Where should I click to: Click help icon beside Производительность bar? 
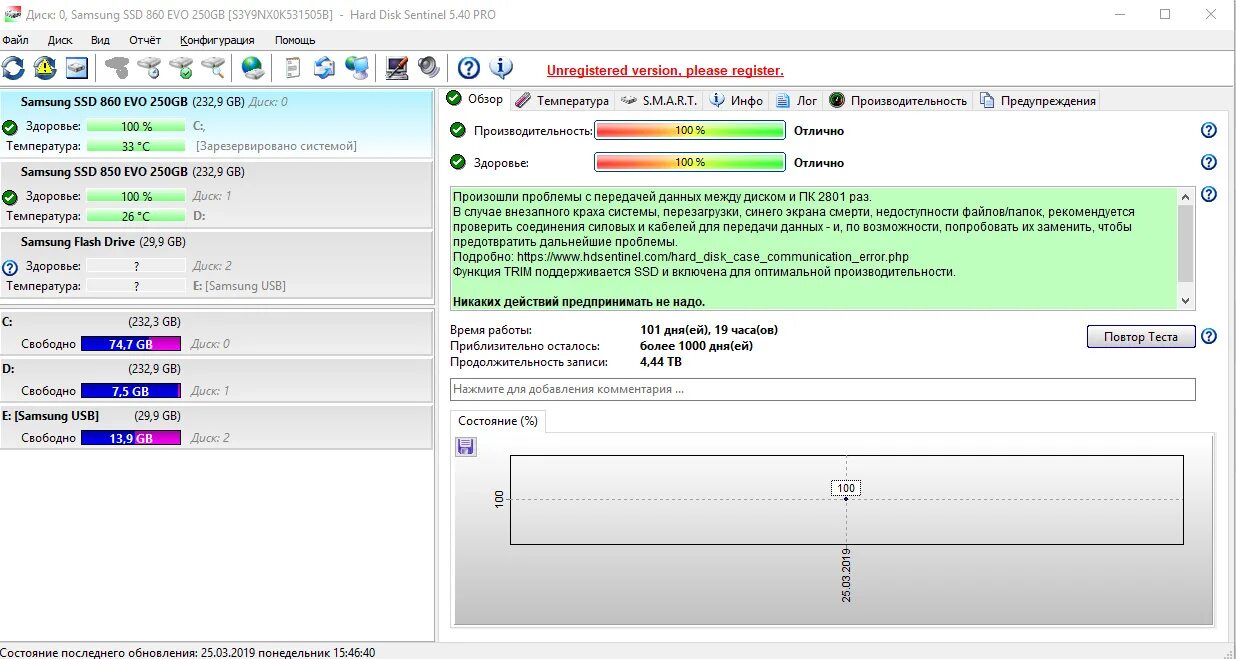click(x=1208, y=130)
